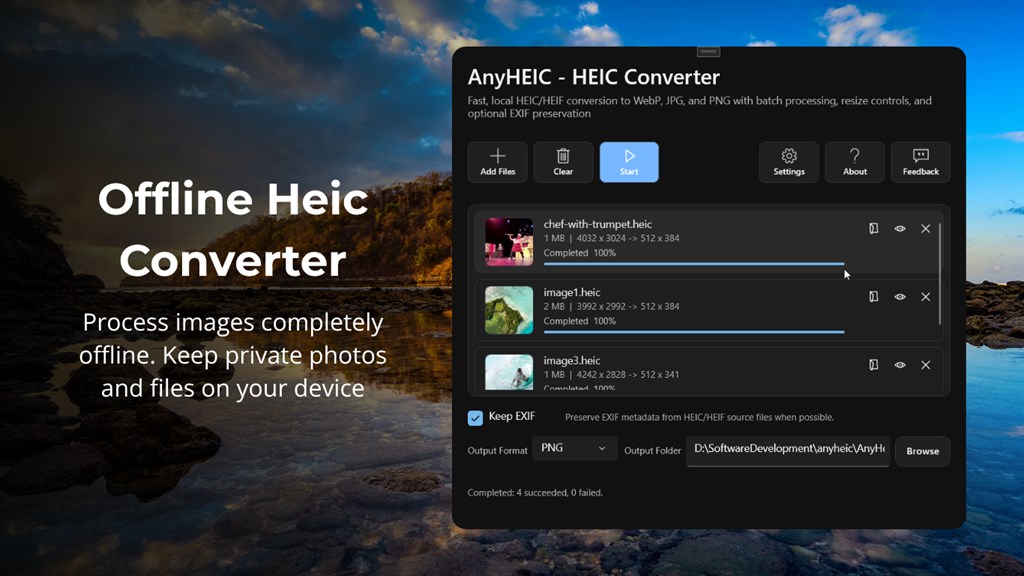Click the 'Completed: 4 succeeded, 0 failed.' status
The height and width of the screenshot is (576, 1024).
(535, 493)
